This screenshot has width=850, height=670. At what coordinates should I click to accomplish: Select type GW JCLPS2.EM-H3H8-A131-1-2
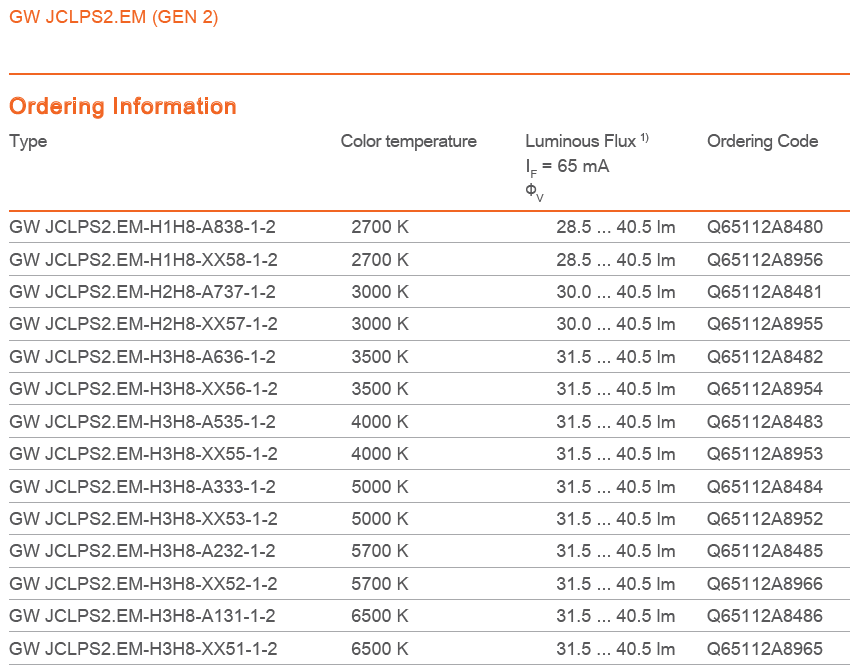coord(143,616)
